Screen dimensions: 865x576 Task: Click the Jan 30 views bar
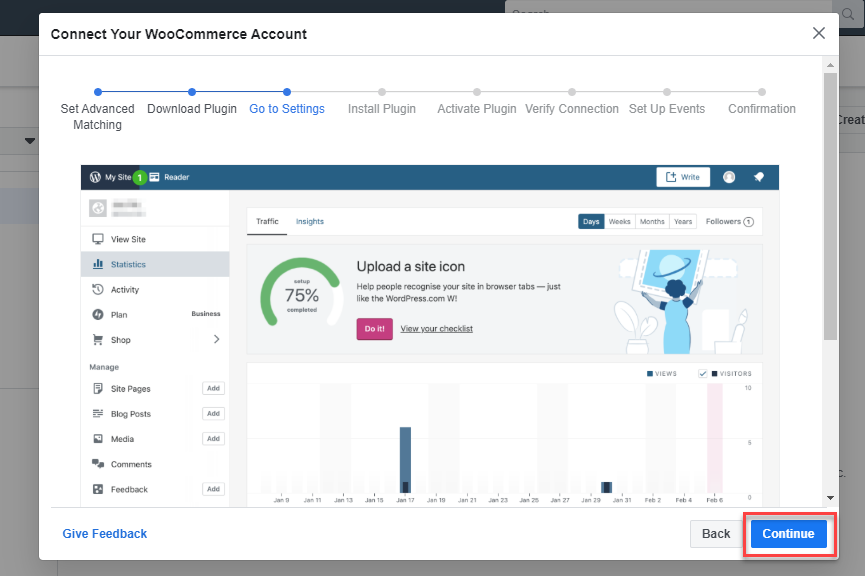point(606,487)
